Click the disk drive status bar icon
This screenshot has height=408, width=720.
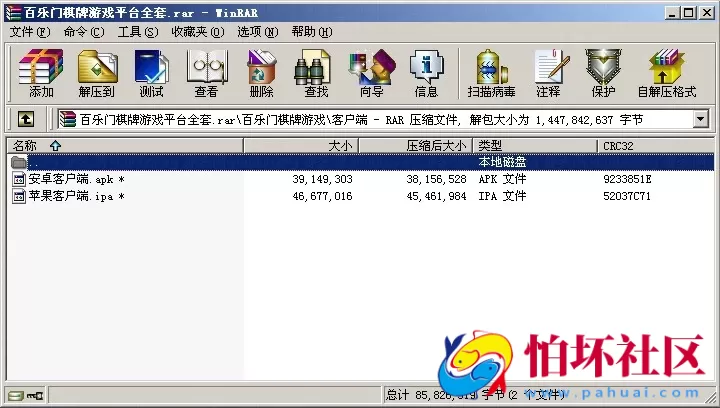[16, 395]
